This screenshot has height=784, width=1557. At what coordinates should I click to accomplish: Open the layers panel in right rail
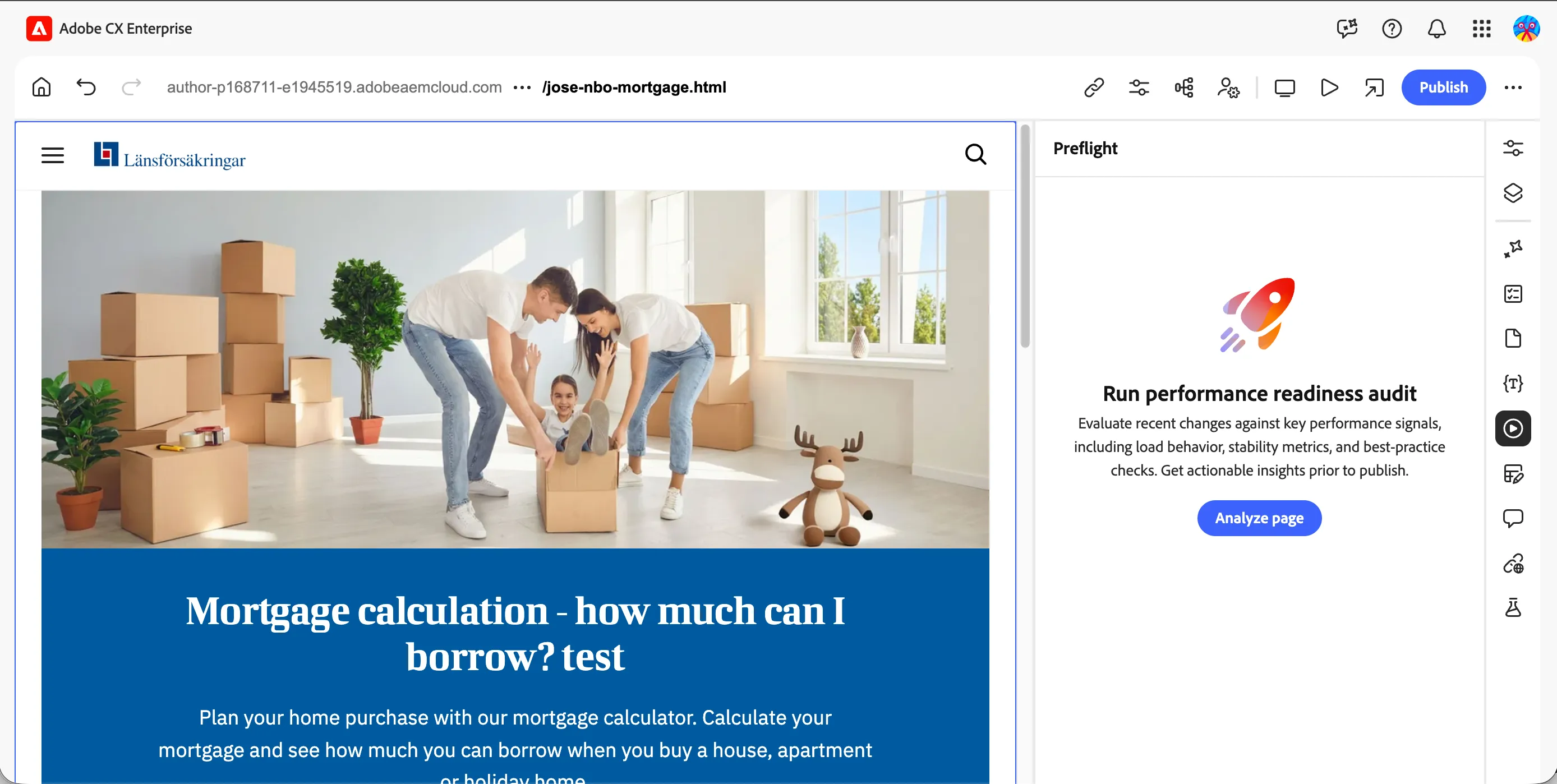(x=1513, y=193)
